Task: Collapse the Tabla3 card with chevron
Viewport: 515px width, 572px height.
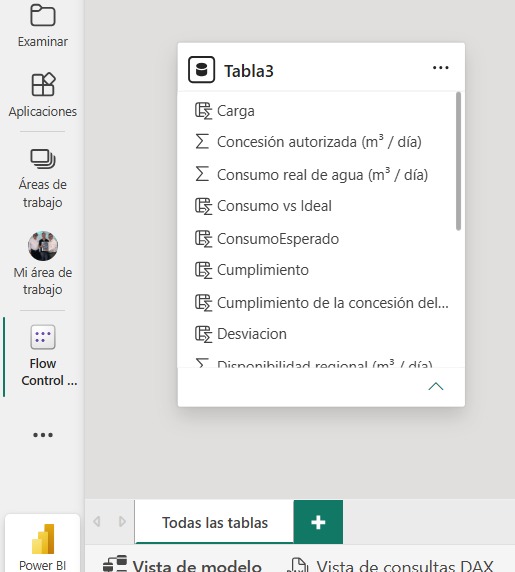Action: pyautogui.click(x=435, y=386)
